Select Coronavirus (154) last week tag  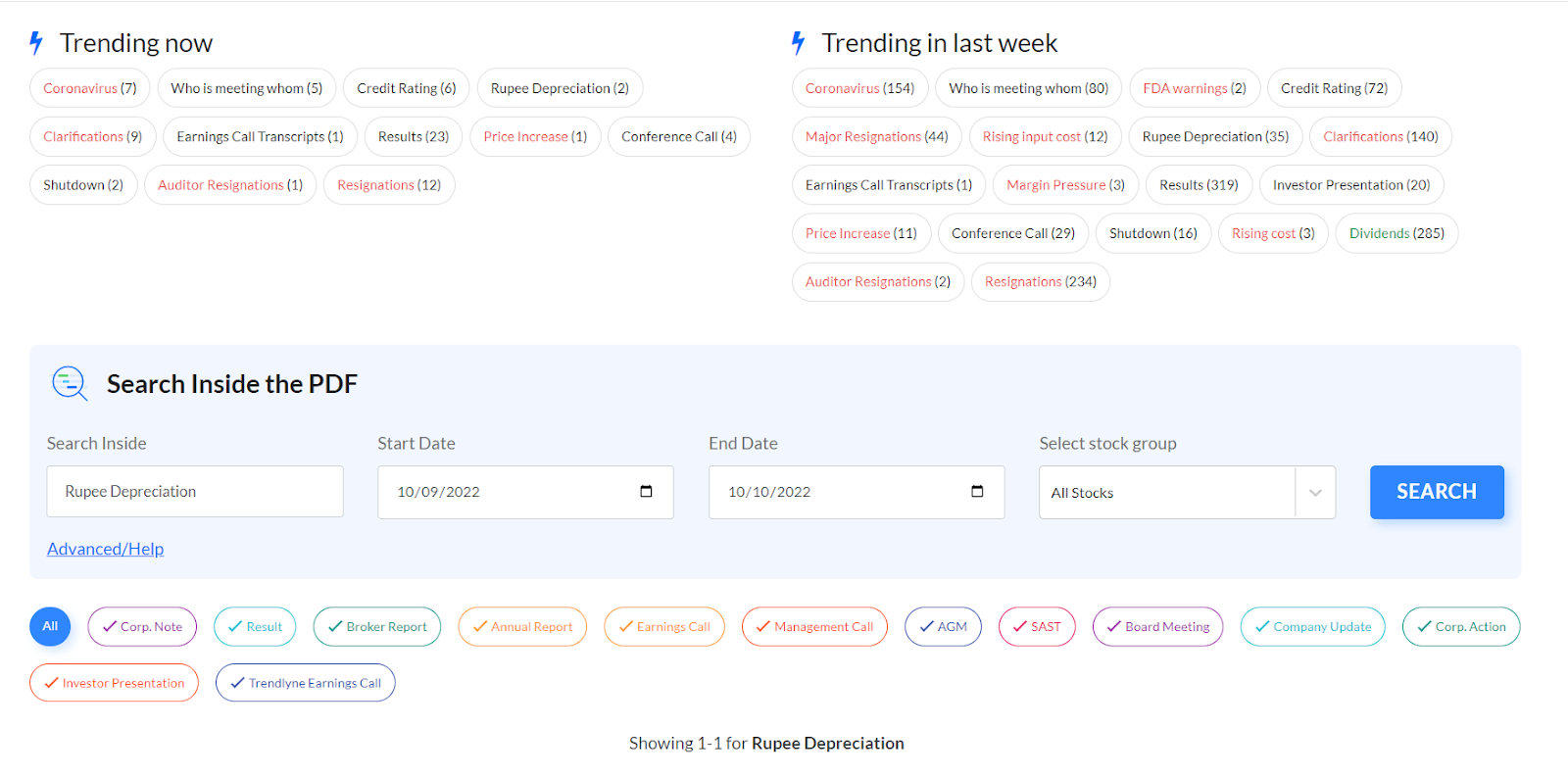[x=860, y=88]
